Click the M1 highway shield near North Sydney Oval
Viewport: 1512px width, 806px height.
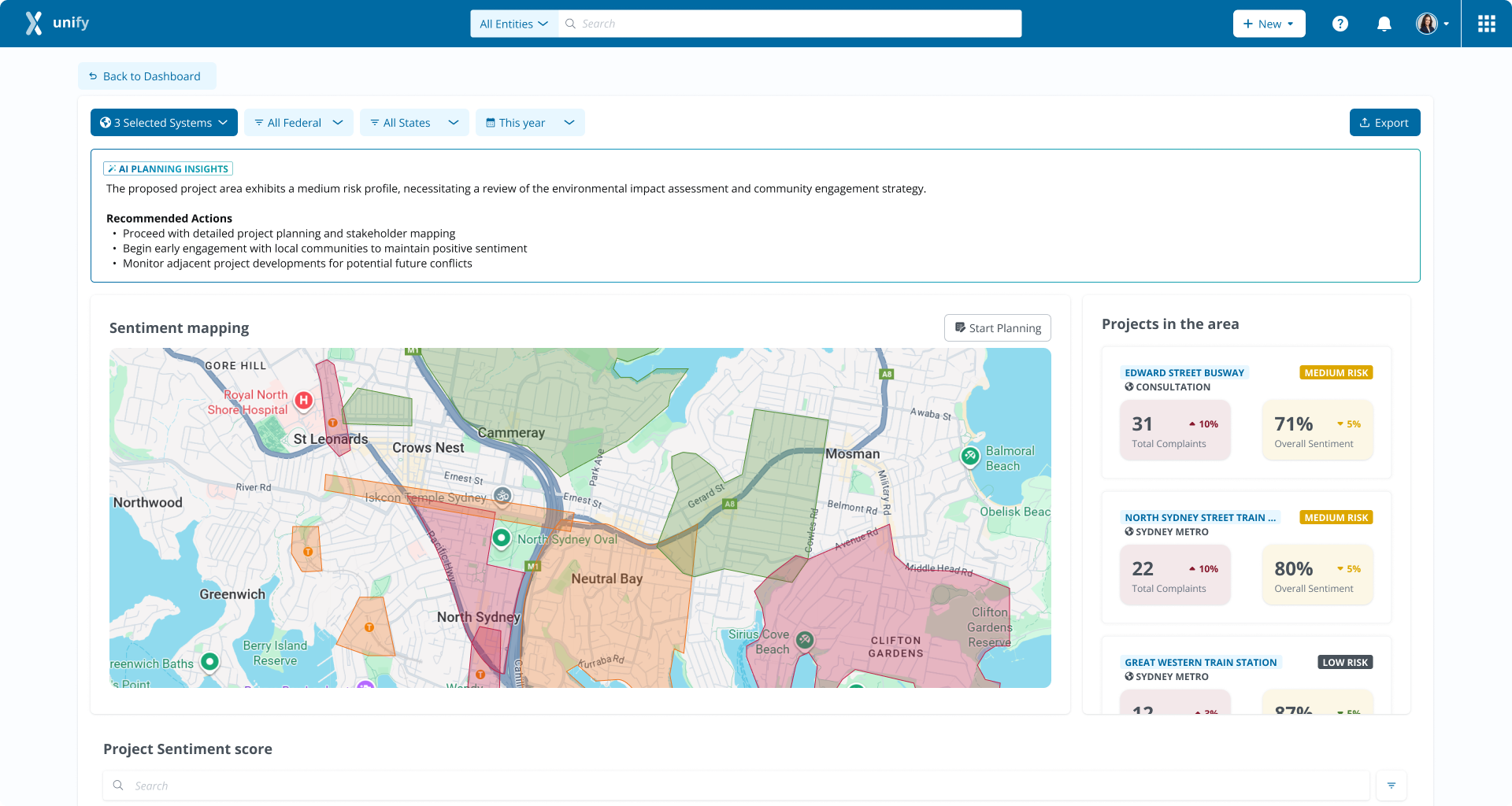pos(533,567)
